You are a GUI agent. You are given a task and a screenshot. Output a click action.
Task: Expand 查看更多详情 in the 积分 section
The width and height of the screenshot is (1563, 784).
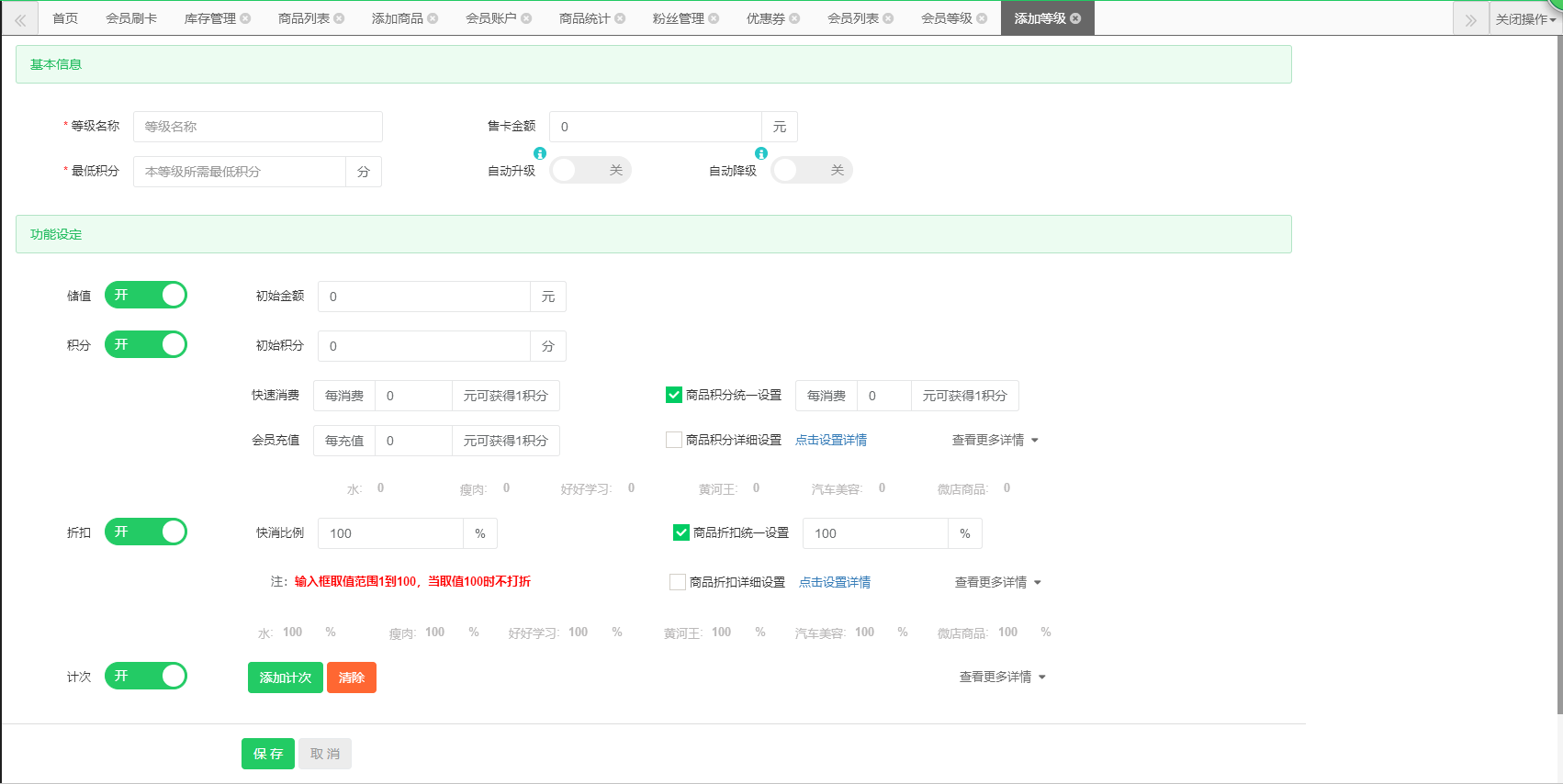pos(995,440)
